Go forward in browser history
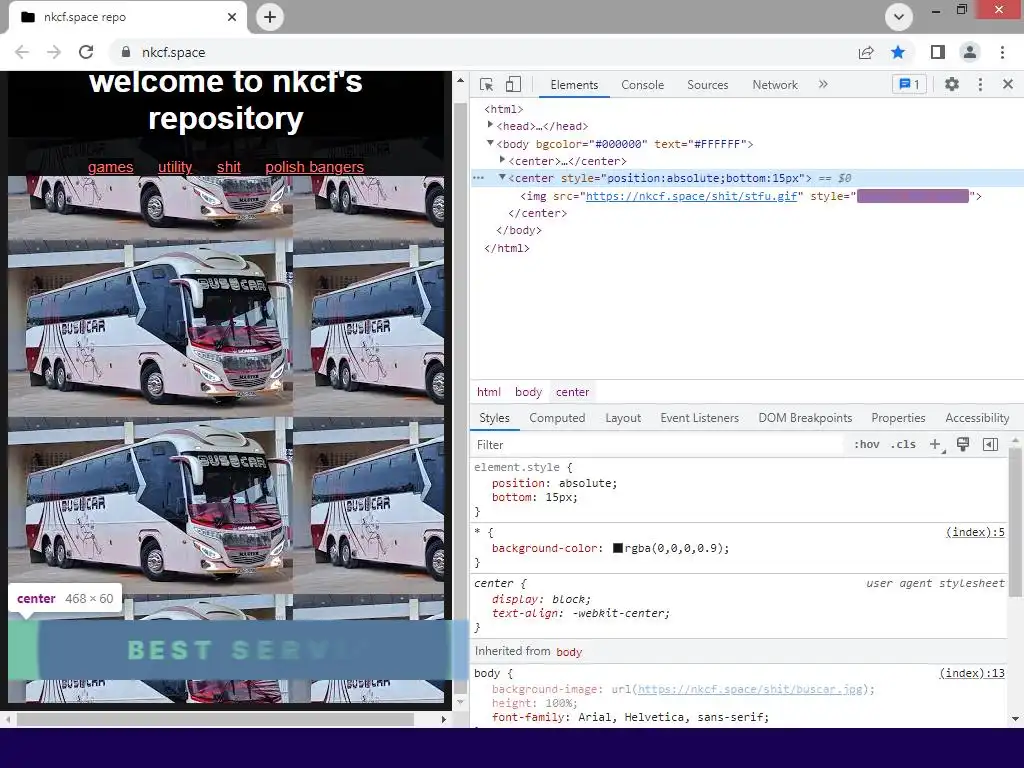The width and height of the screenshot is (1024, 768). point(54,52)
